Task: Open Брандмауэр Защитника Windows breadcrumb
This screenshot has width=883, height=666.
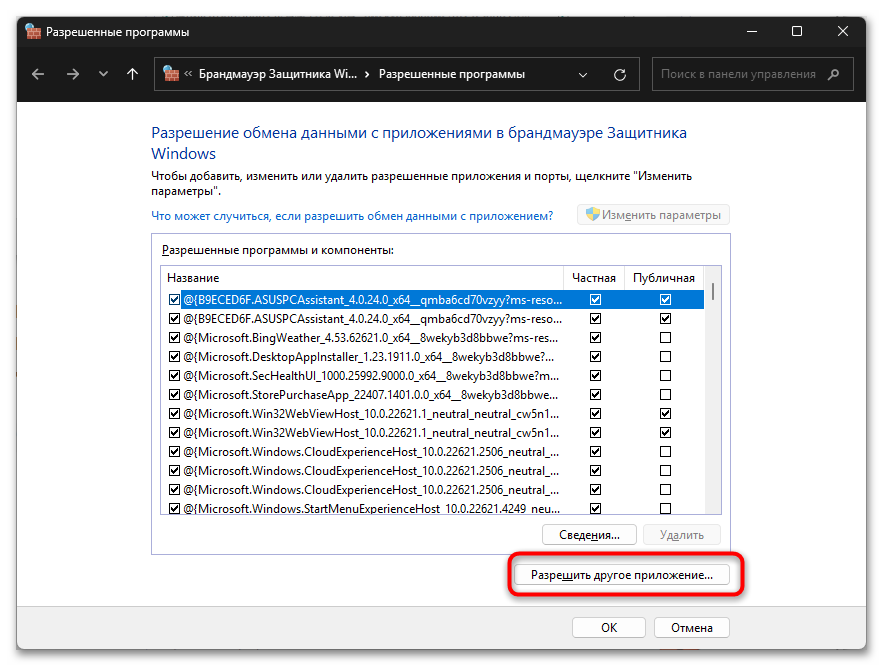Action: 278,74
